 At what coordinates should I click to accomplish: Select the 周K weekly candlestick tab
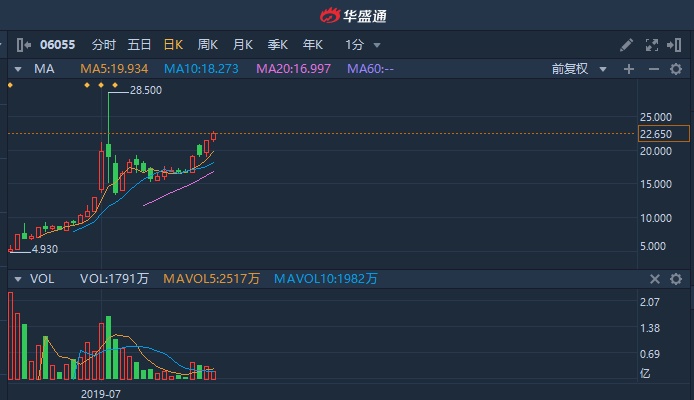point(208,45)
